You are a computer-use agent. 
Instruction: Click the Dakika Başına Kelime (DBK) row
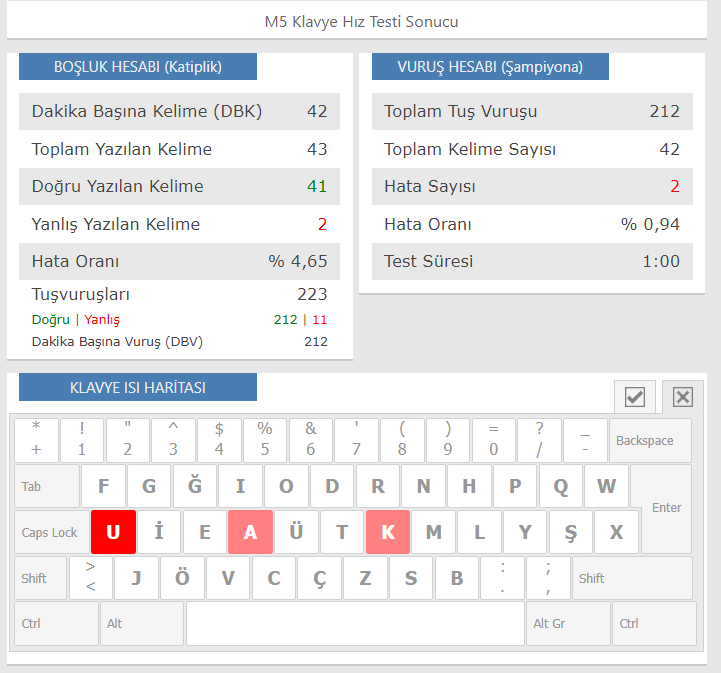tap(179, 111)
